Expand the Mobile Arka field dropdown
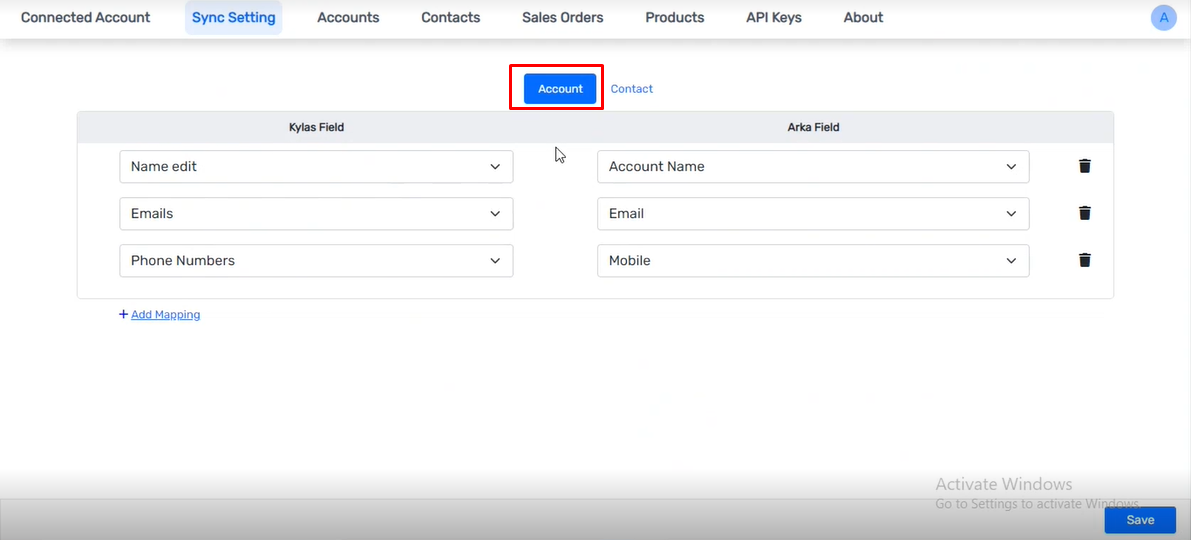Screen dimensions: 1191x540 click(x=813, y=261)
